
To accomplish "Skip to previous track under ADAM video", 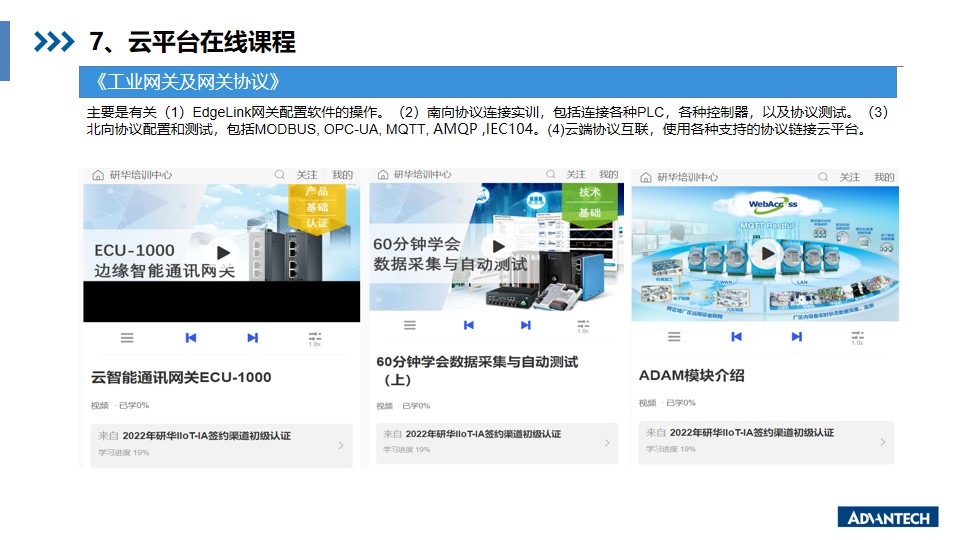I will coord(737,336).
